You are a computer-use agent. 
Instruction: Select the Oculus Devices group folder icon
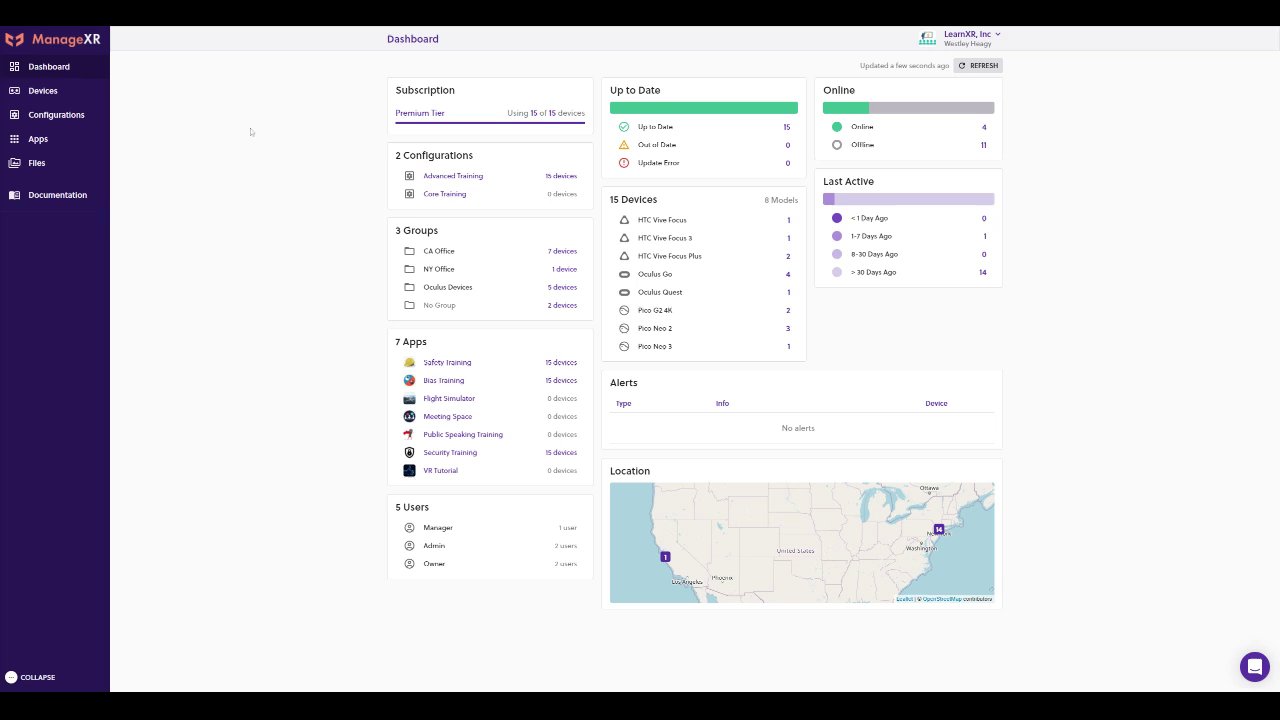point(409,287)
